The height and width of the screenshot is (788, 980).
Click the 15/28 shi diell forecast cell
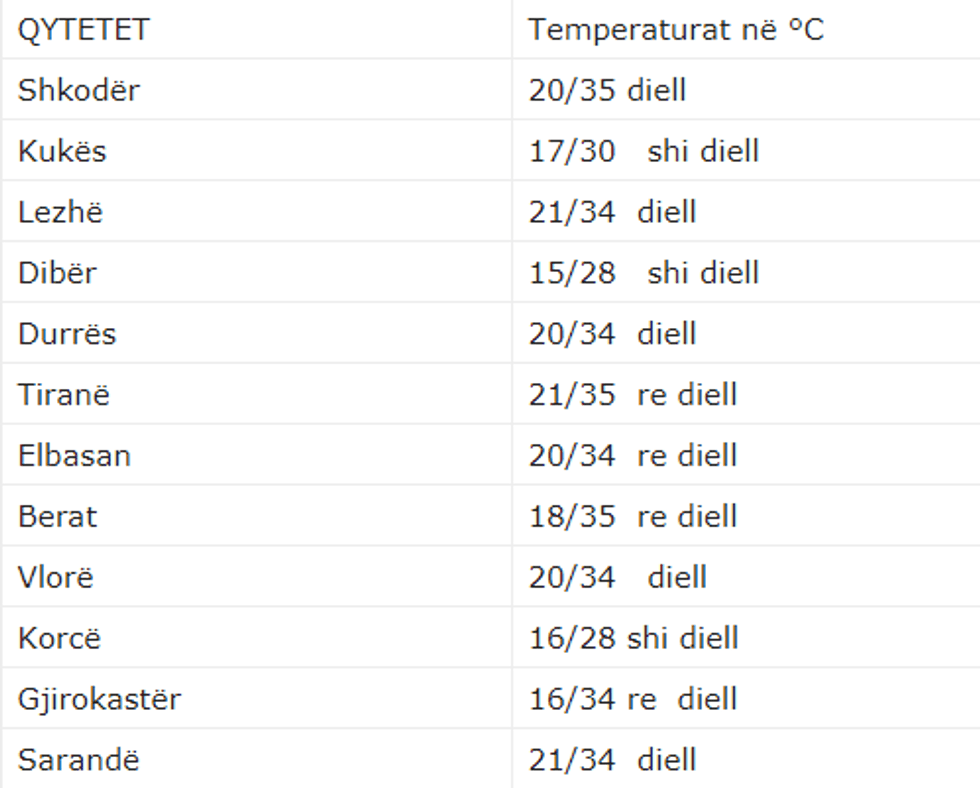pos(644,273)
